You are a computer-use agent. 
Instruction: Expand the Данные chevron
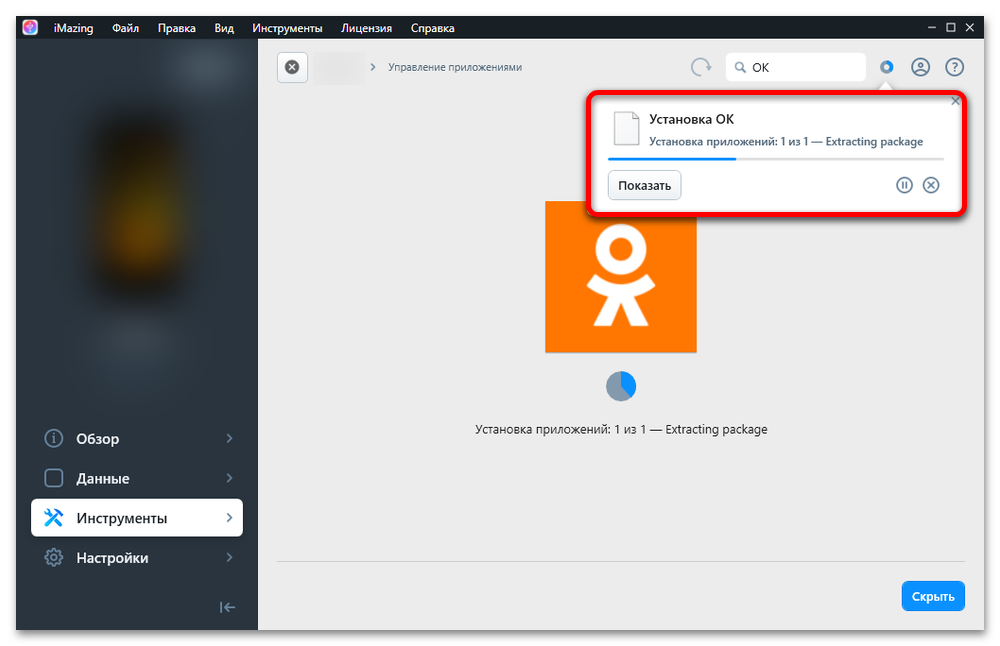(229, 478)
